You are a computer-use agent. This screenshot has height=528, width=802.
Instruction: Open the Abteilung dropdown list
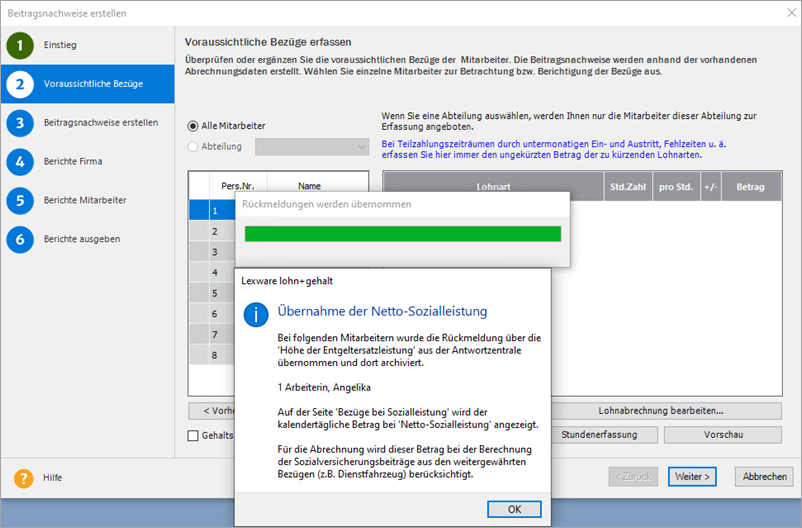pyautogui.click(x=312, y=147)
